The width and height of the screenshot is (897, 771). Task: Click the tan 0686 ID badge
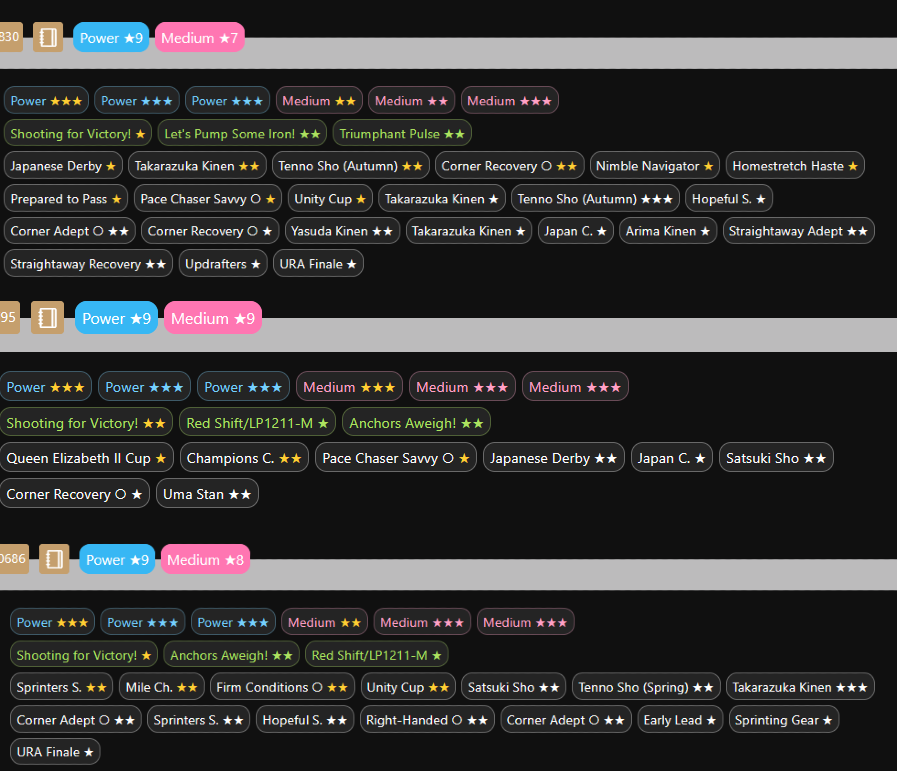coord(14,559)
